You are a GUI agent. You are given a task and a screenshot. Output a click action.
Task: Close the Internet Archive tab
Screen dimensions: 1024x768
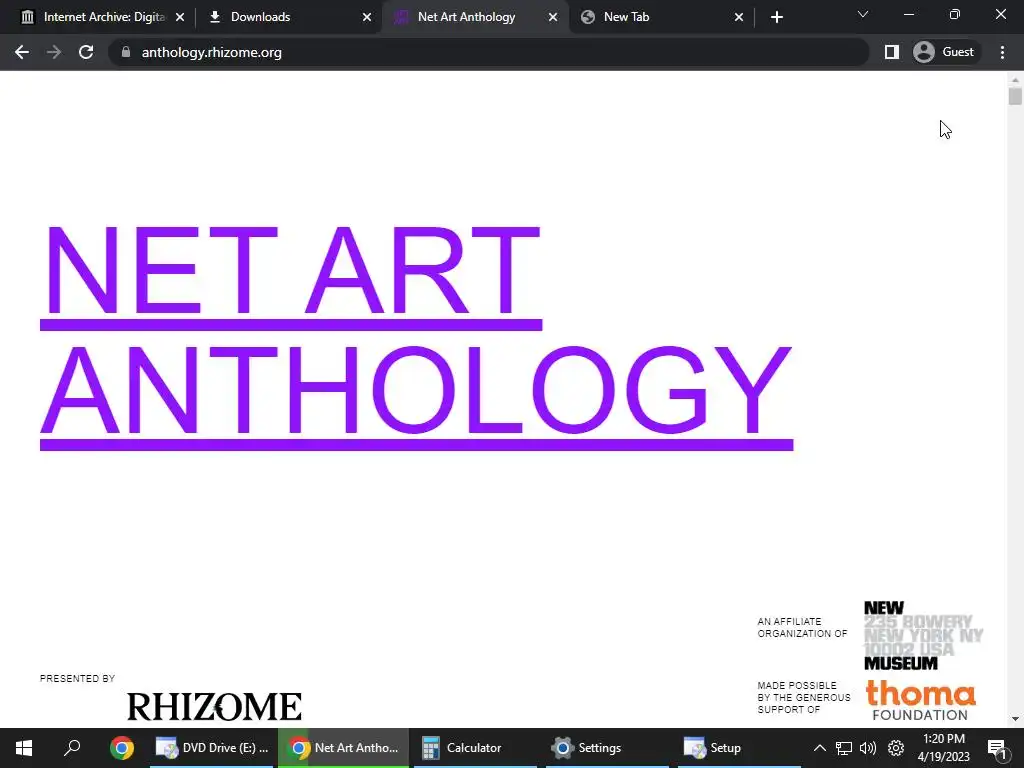[x=180, y=17]
